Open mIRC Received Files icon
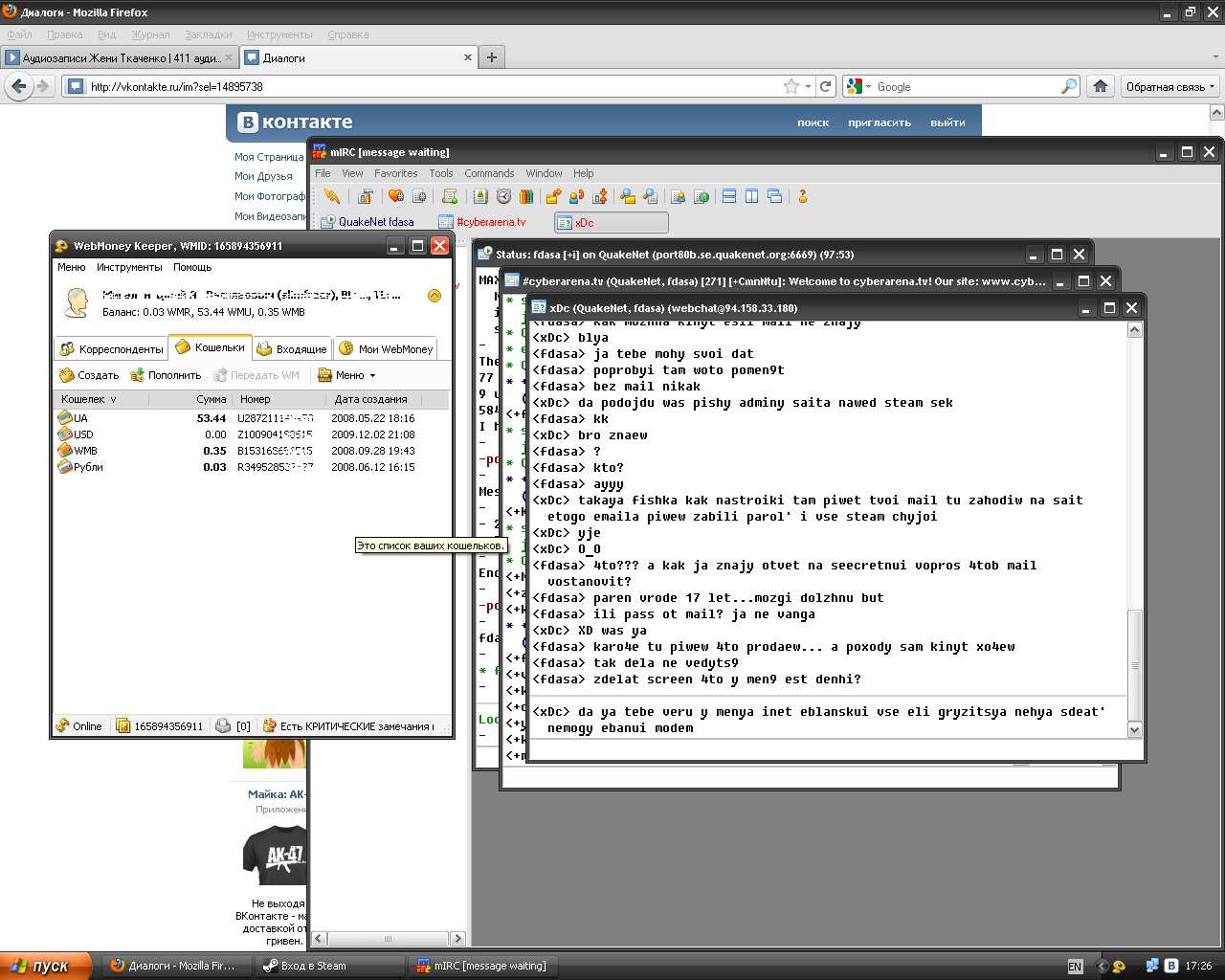Screen dimensions: 1225x980 click(x=628, y=196)
